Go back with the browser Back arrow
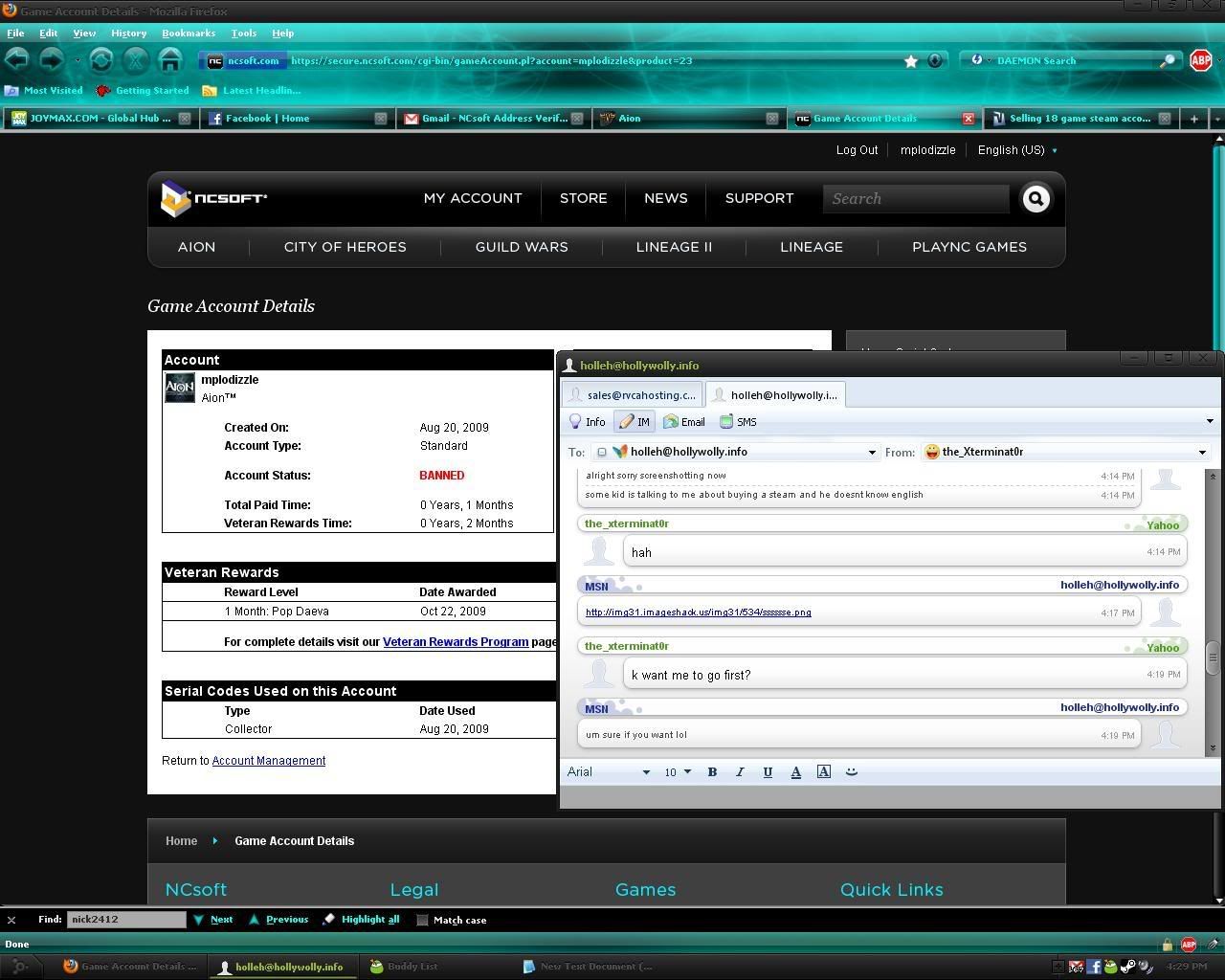1225x980 pixels. pyautogui.click(x=16, y=60)
